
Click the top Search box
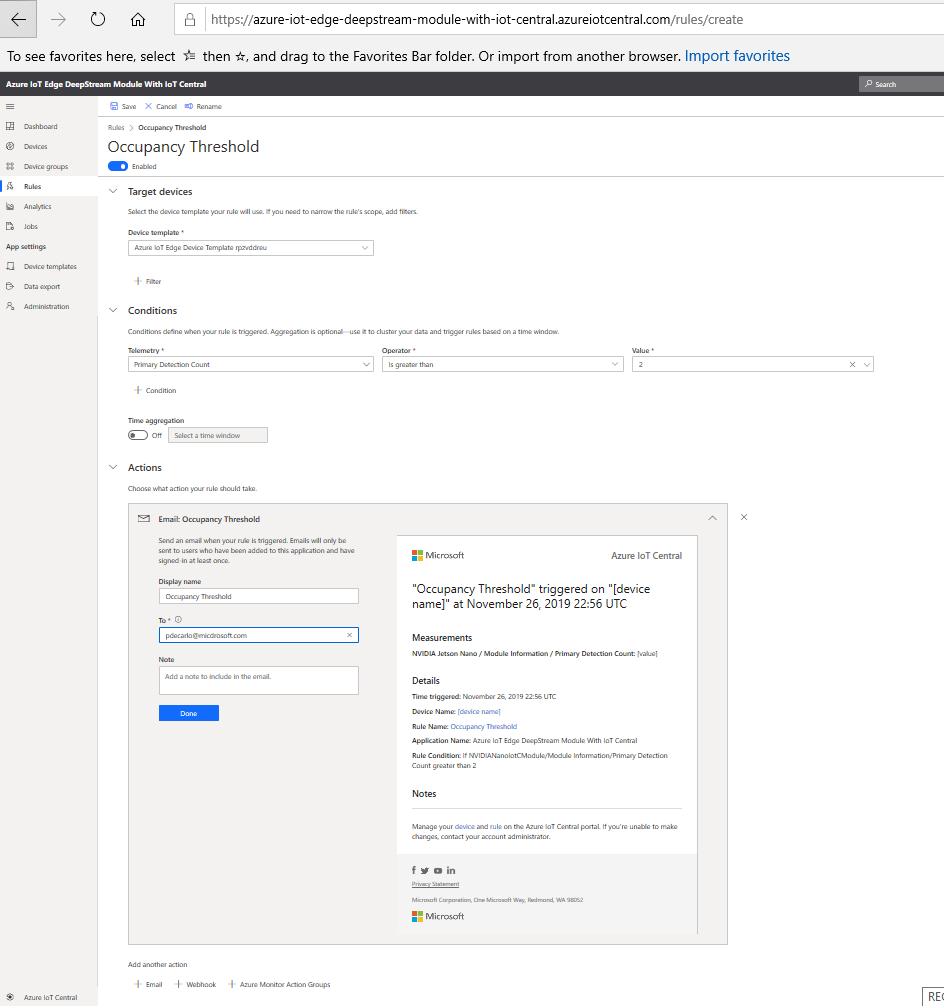point(902,84)
